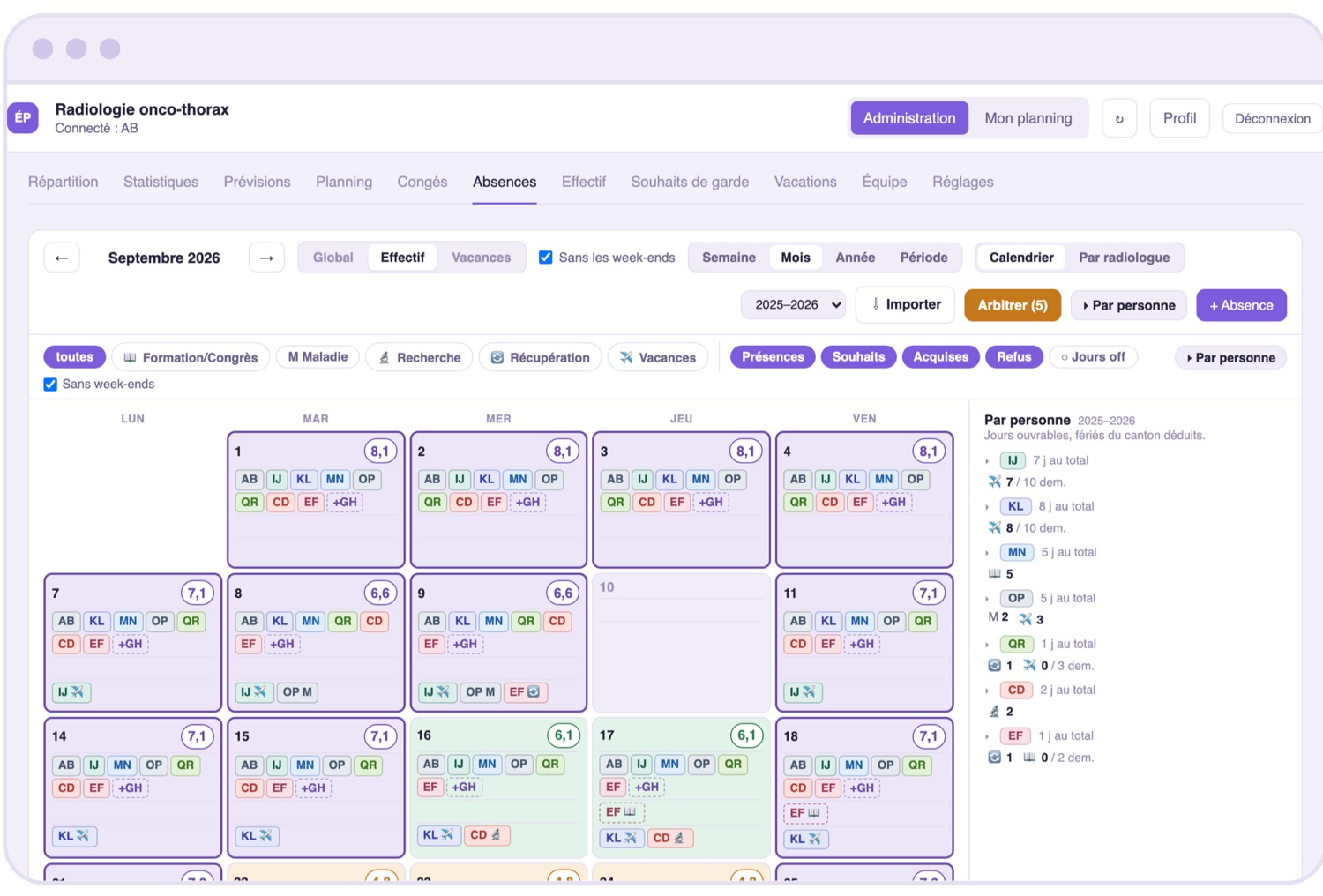This screenshot has width=1323, height=896.
Task: Click the CD research chip on day 16
Action: [x=486, y=834]
